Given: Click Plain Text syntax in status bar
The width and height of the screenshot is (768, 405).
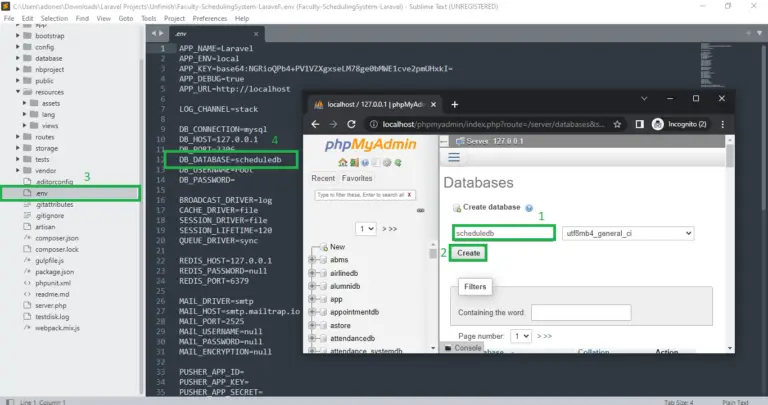Looking at the screenshot, I should (x=735, y=402).
